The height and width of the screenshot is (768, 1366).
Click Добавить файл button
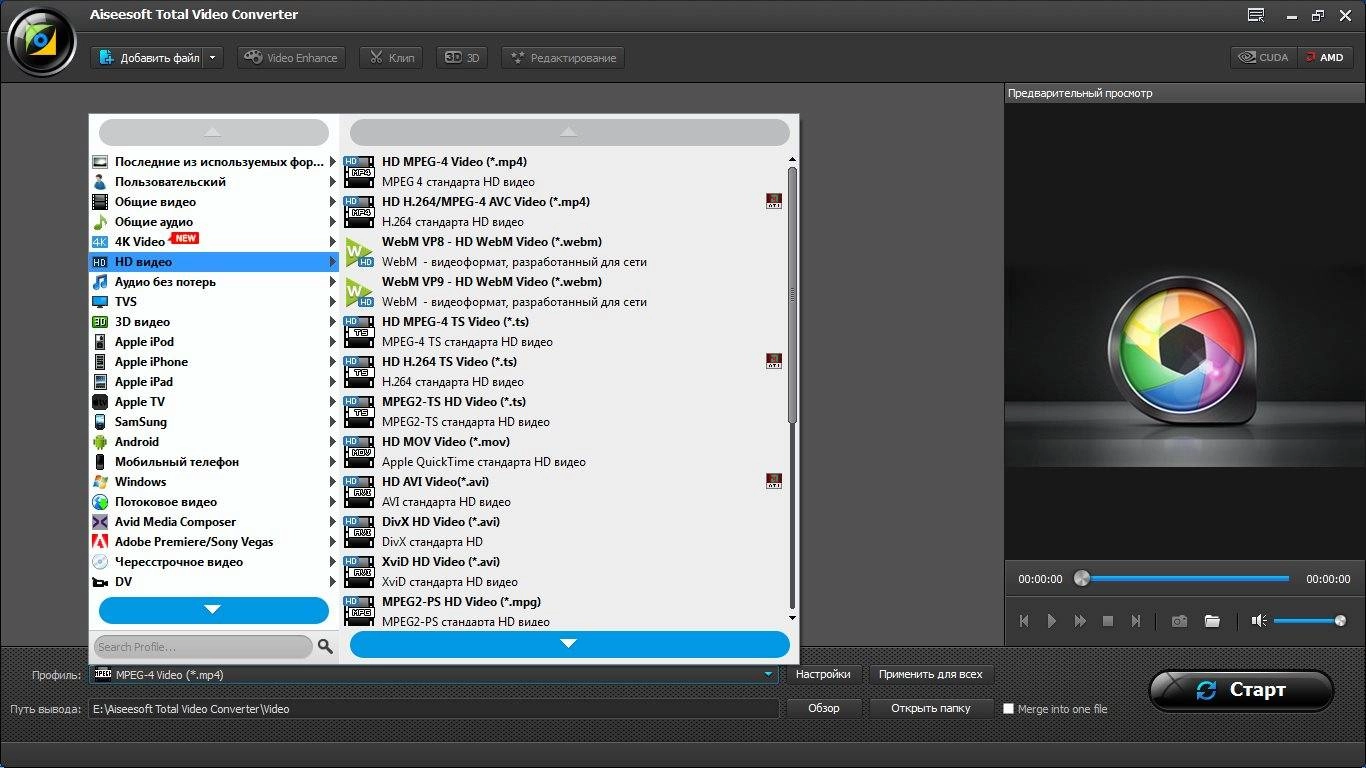pos(148,58)
